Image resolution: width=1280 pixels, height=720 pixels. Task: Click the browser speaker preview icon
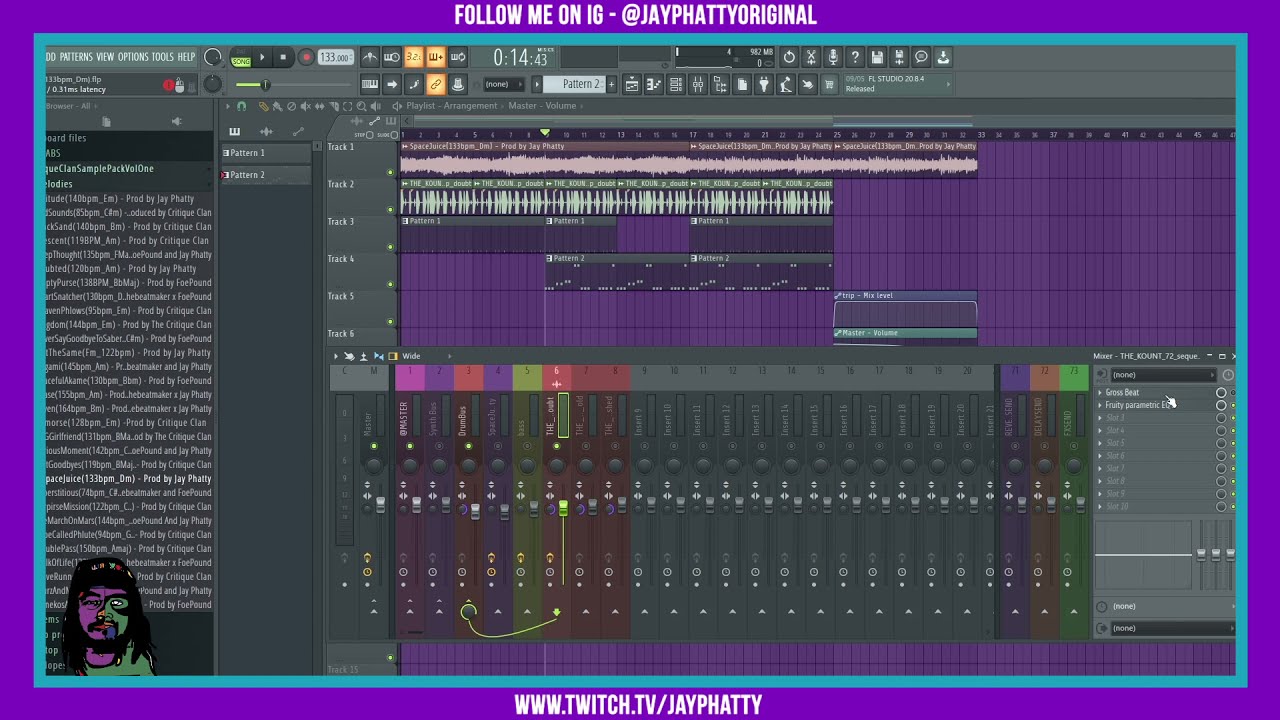(177, 122)
